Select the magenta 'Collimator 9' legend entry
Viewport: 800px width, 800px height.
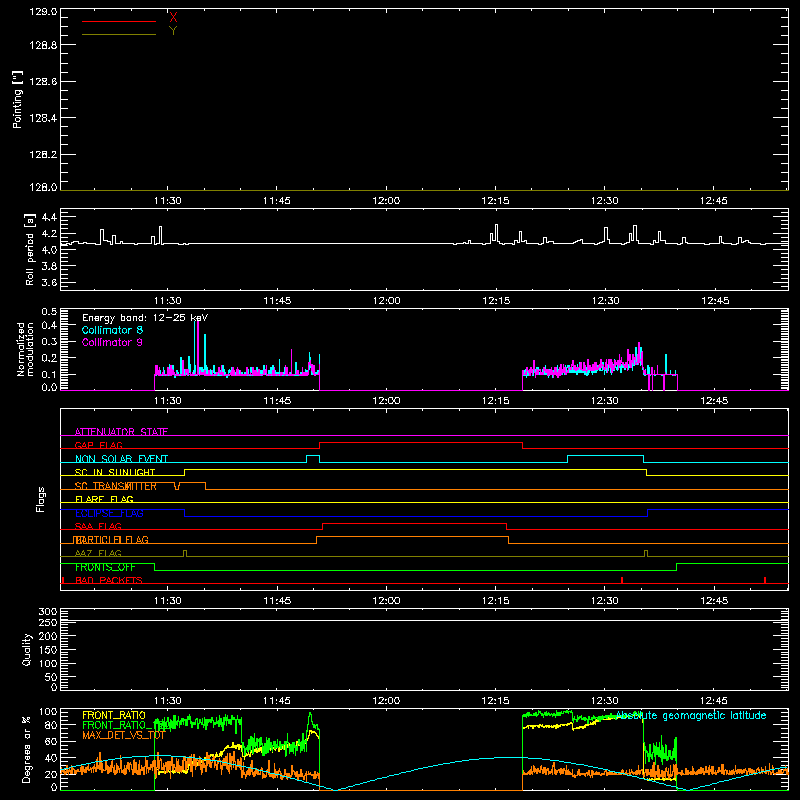(x=112, y=342)
